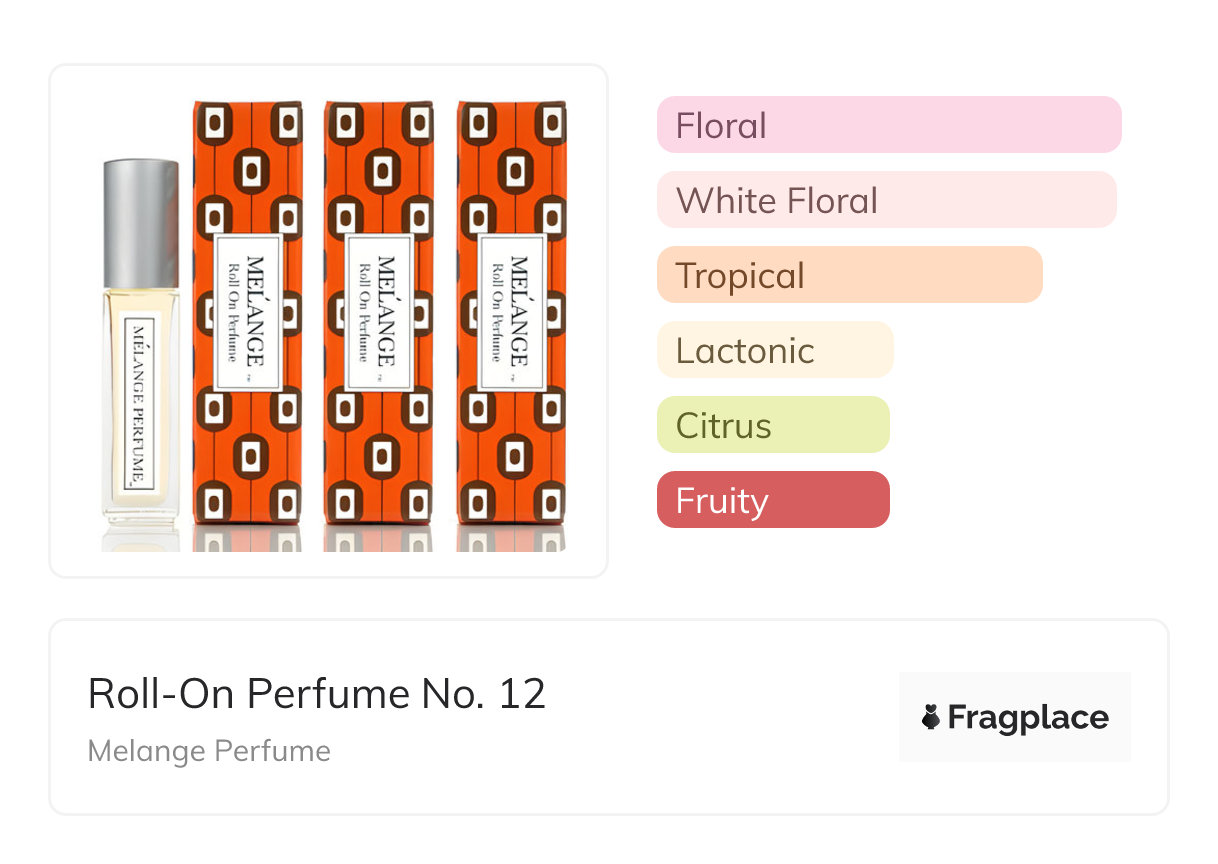
Task: Click the Fragplace wordmark text
Action: 1027,717
